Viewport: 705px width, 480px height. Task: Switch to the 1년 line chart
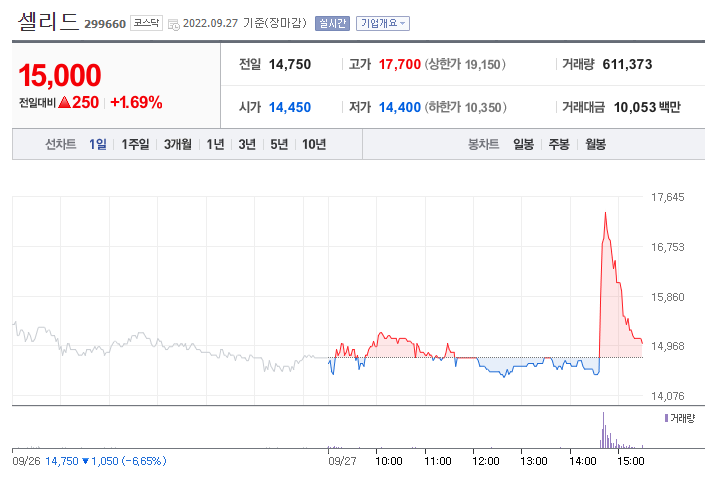pos(215,144)
